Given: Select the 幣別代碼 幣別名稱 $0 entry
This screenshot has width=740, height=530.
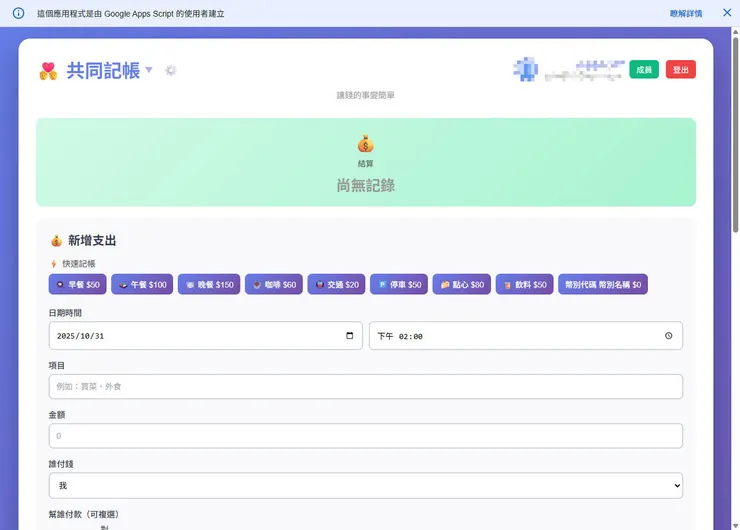Looking at the screenshot, I should coord(603,284).
